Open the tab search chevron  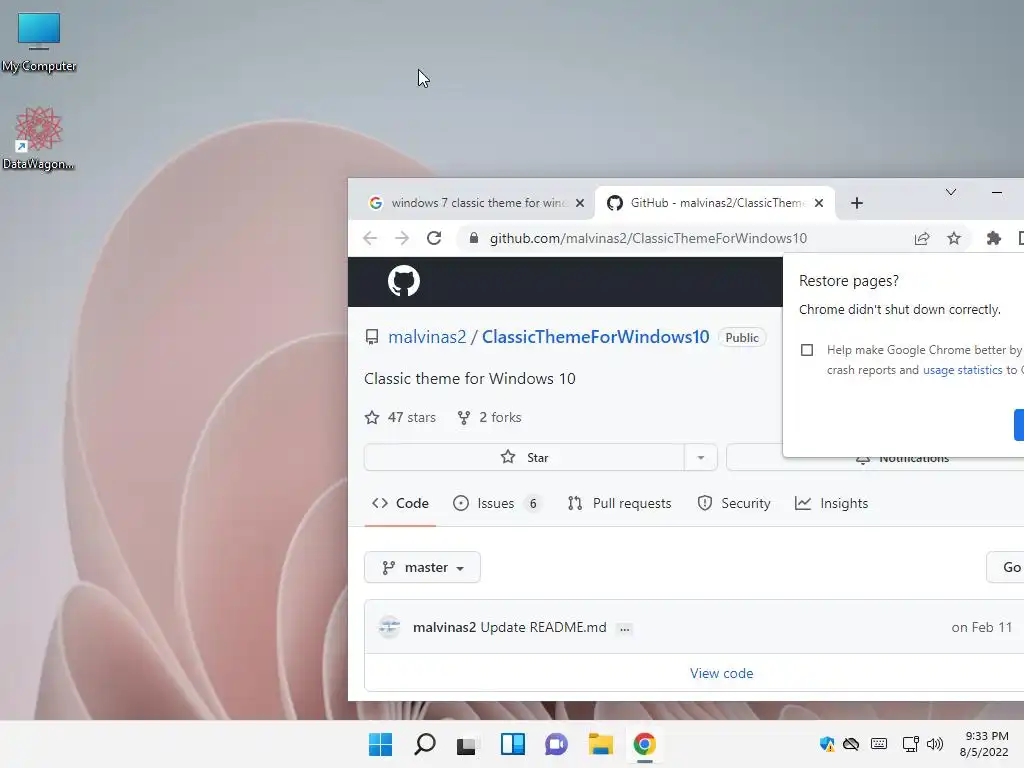pyautogui.click(x=951, y=192)
